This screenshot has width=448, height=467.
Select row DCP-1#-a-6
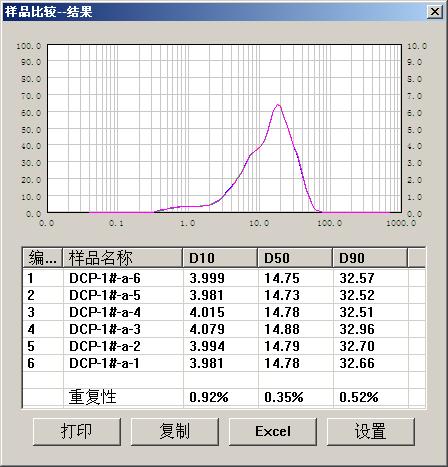(x=224, y=278)
